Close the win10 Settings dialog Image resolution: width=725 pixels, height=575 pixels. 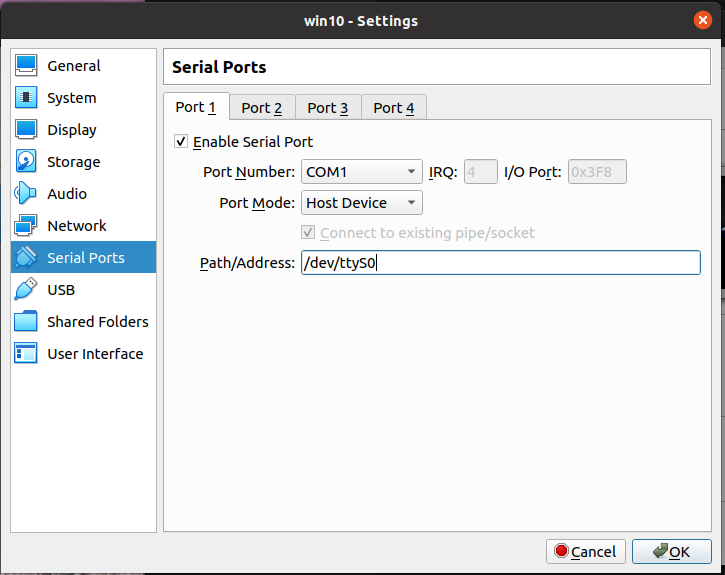(702, 20)
